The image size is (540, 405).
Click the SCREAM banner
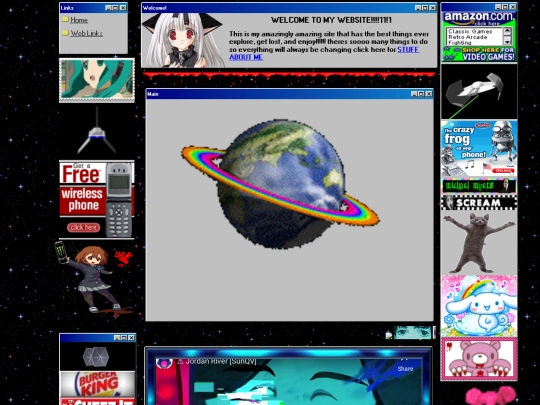coord(479,202)
